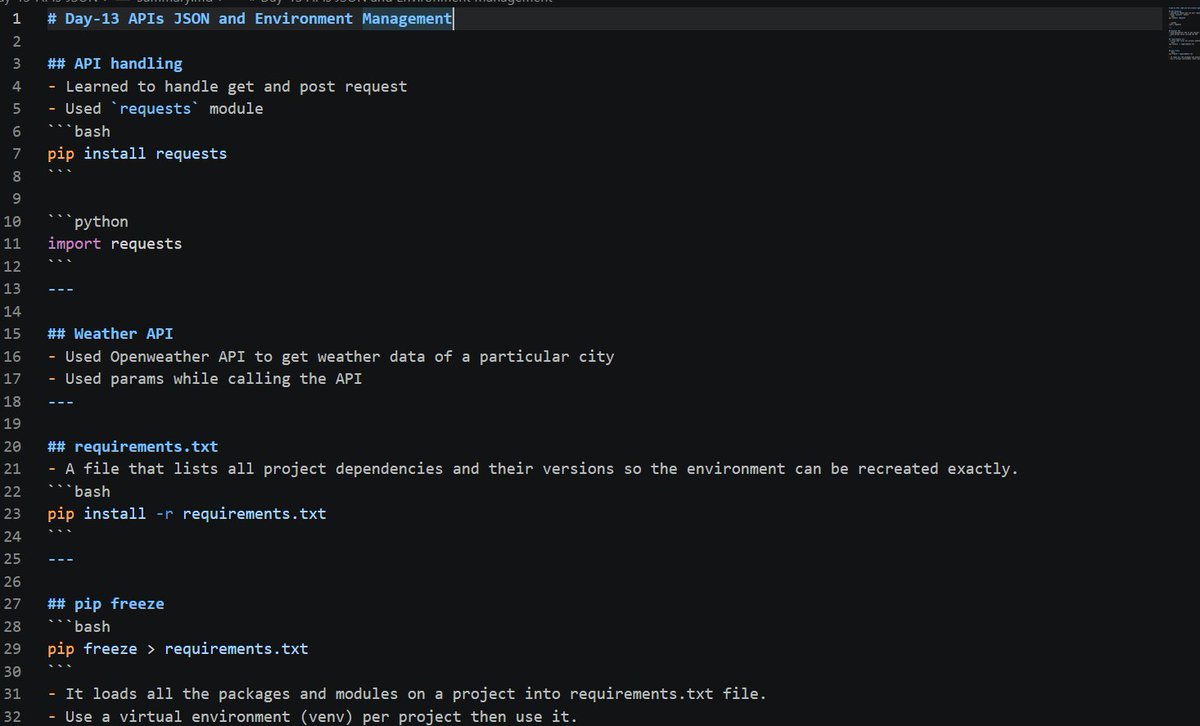Click the line starting 'Use a virtual environment (venv)'
The width and height of the screenshot is (1200, 726).
pyautogui.click(x=312, y=716)
